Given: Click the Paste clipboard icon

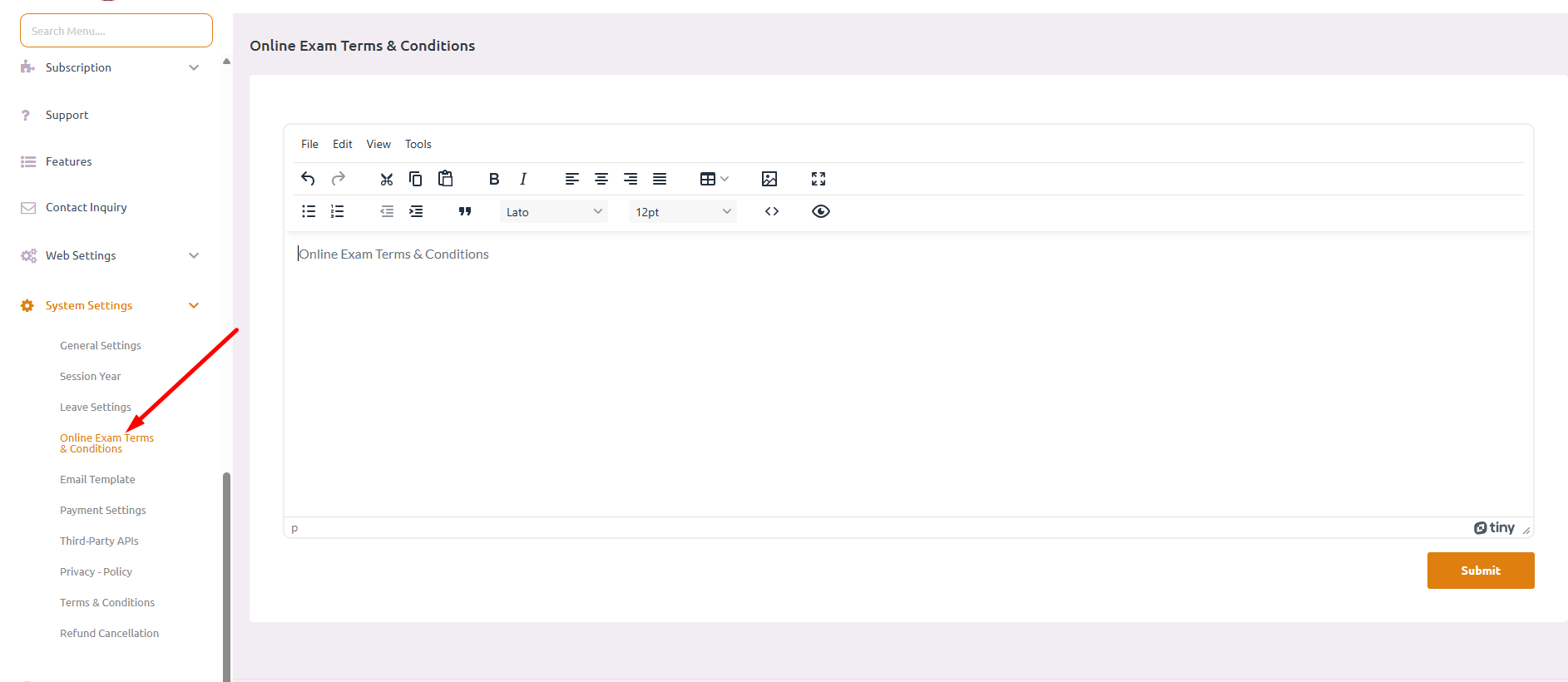Looking at the screenshot, I should point(445,179).
